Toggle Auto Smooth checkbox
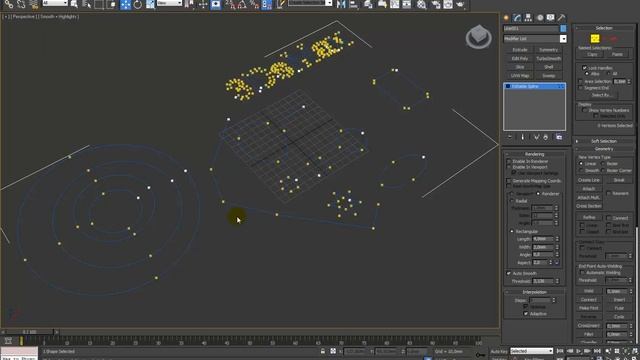 (509, 273)
